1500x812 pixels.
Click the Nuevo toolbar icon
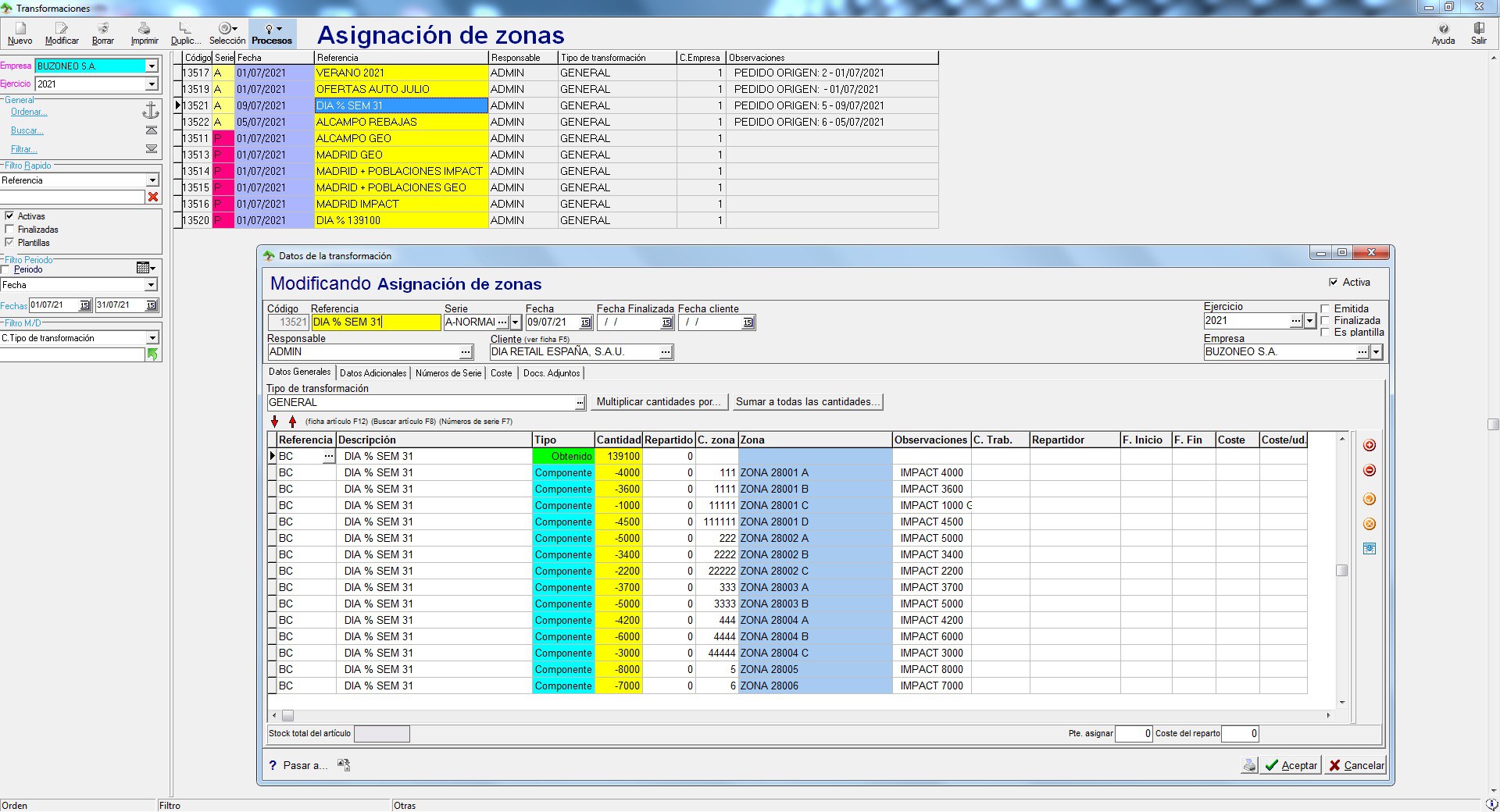[20, 34]
